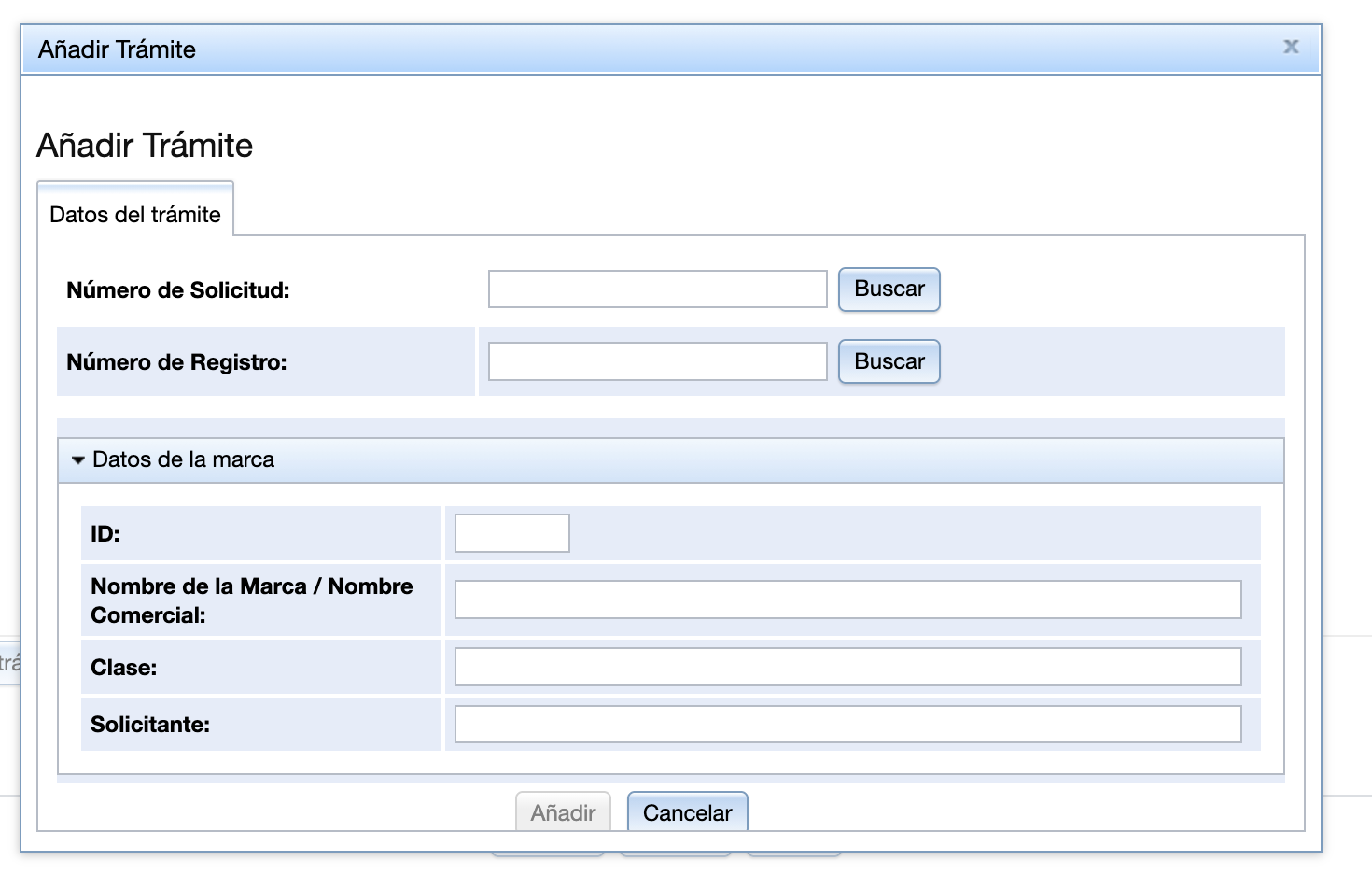Click the dialog title bar text
The image size is (1372, 889).
point(117,49)
